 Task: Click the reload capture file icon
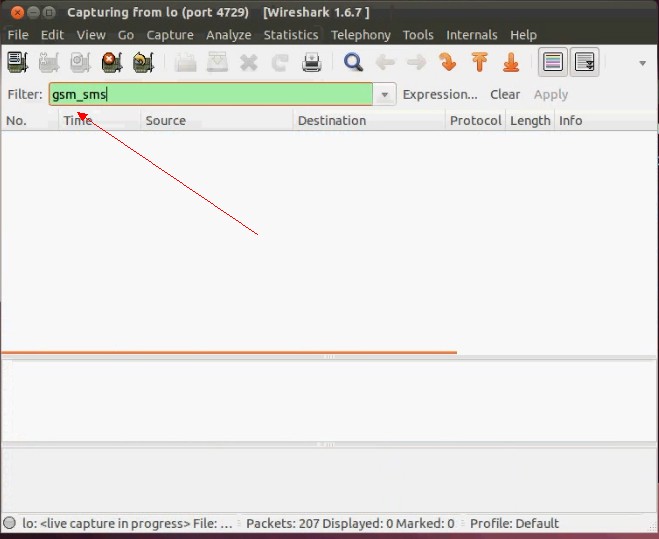[x=280, y=63]
